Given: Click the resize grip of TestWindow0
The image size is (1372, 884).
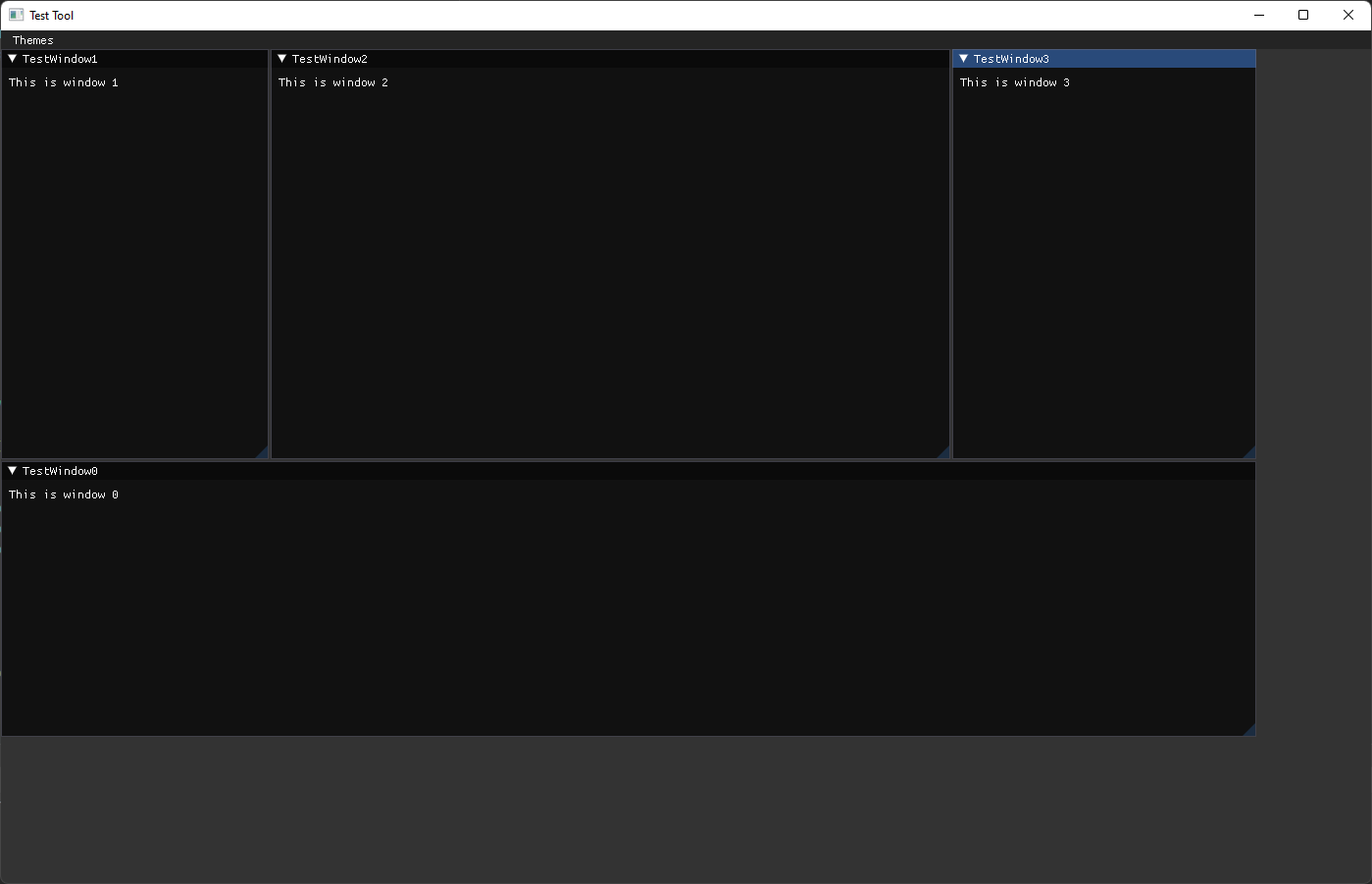Looking at the screenshot, I should click(1250, 729).
